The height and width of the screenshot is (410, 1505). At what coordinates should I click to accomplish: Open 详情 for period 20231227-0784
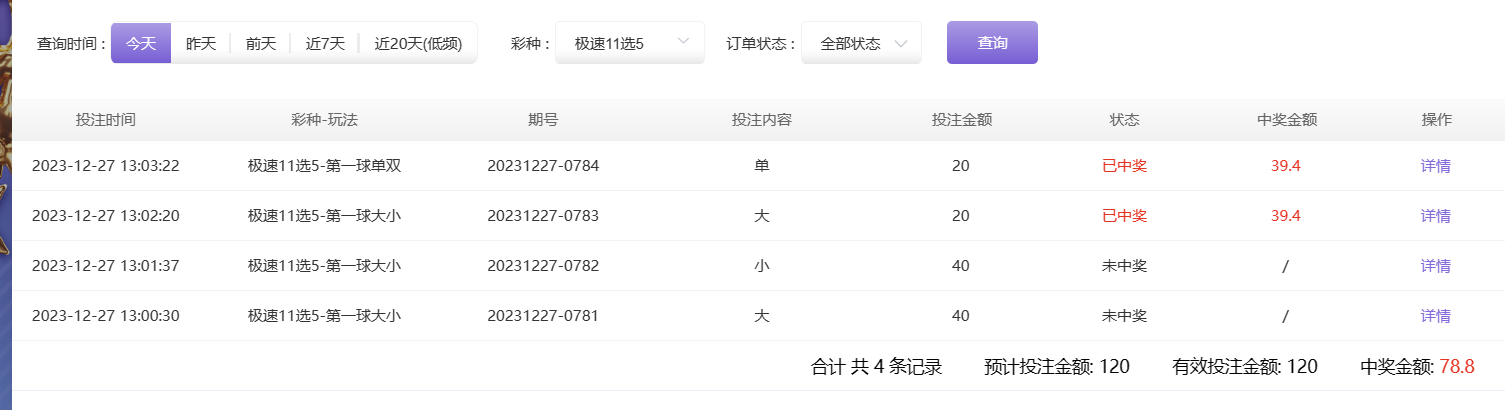[x=1435, y=166]
